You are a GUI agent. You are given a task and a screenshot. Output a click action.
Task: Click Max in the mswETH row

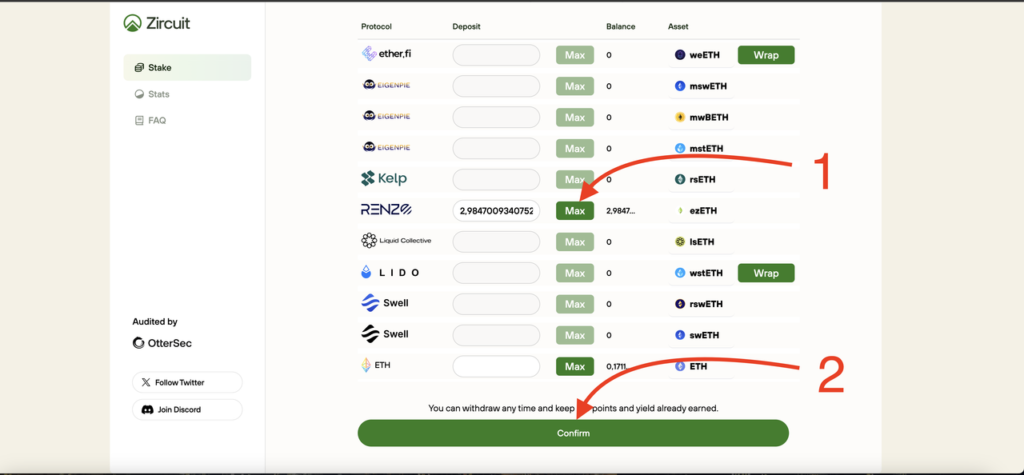coord(575,86)
